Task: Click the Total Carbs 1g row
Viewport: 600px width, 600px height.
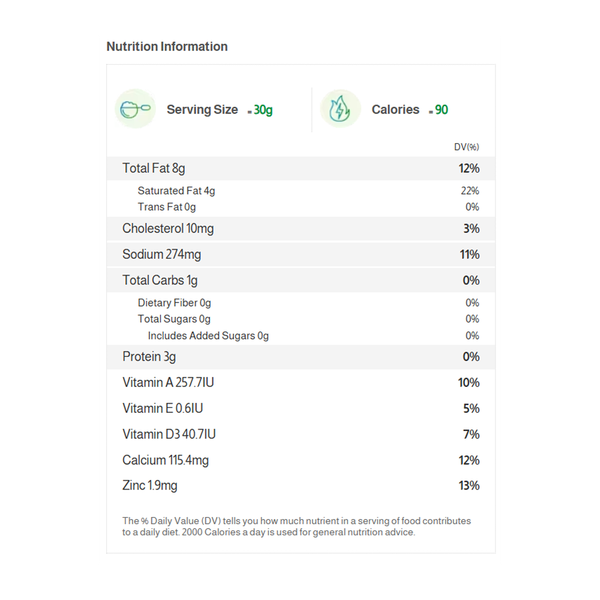Action: click(160, 281)
